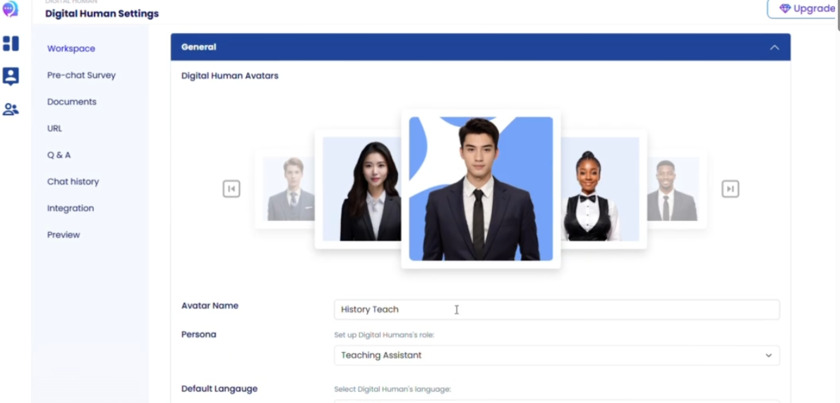Open Q & A settings
Viewport: 840px width, 403px height.
click(x=58, y=155)
